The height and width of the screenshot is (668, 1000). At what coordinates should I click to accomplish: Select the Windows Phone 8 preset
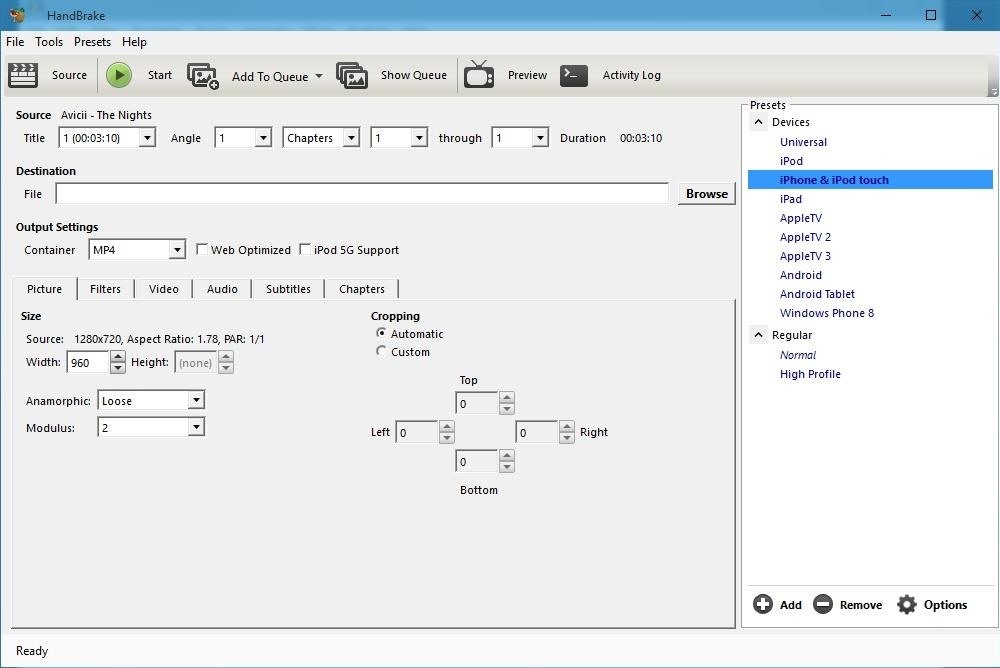click(827, 313)
